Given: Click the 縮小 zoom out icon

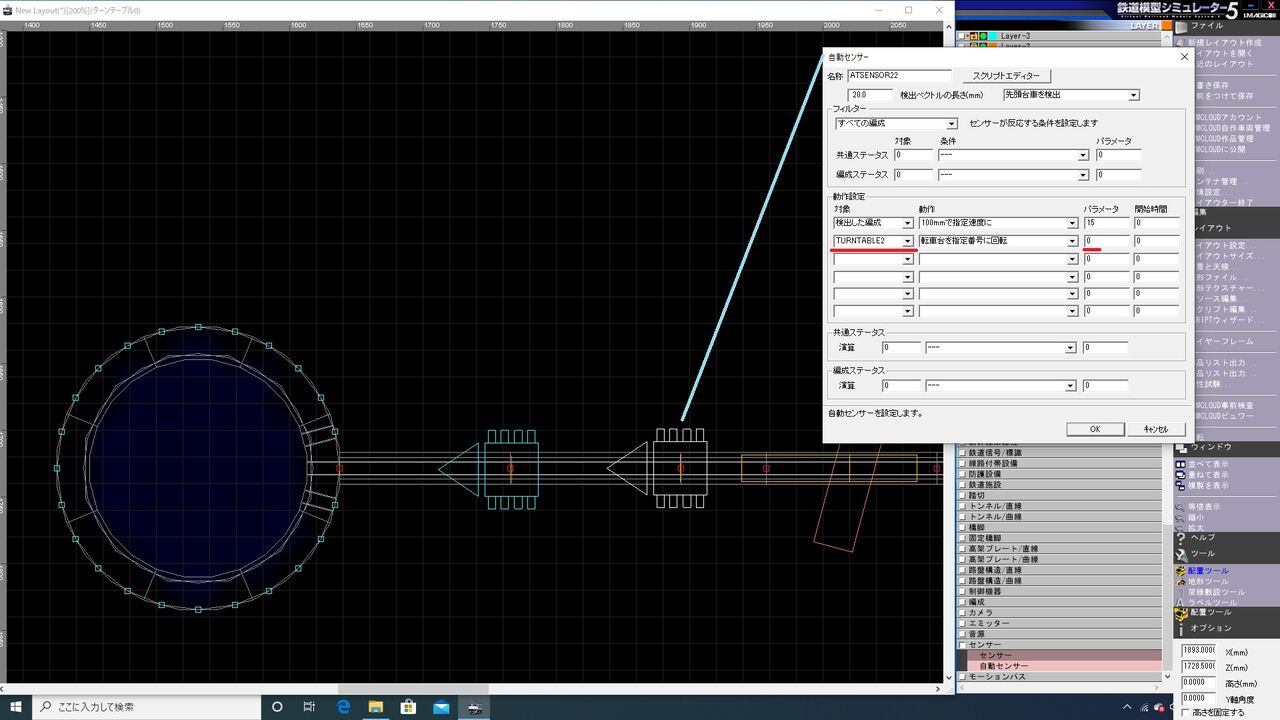Looking at the screenshot, I should coord(1181,517).
